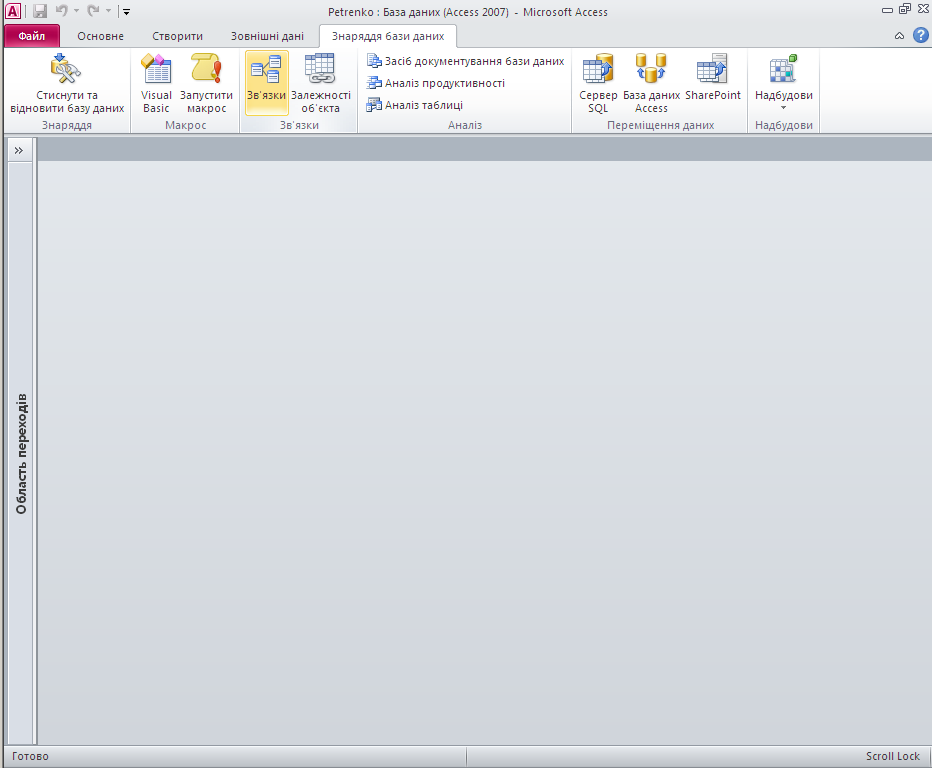Screen dimensions: 932x768
Task: Switch to the Основне tab
Action: [100, 36]
